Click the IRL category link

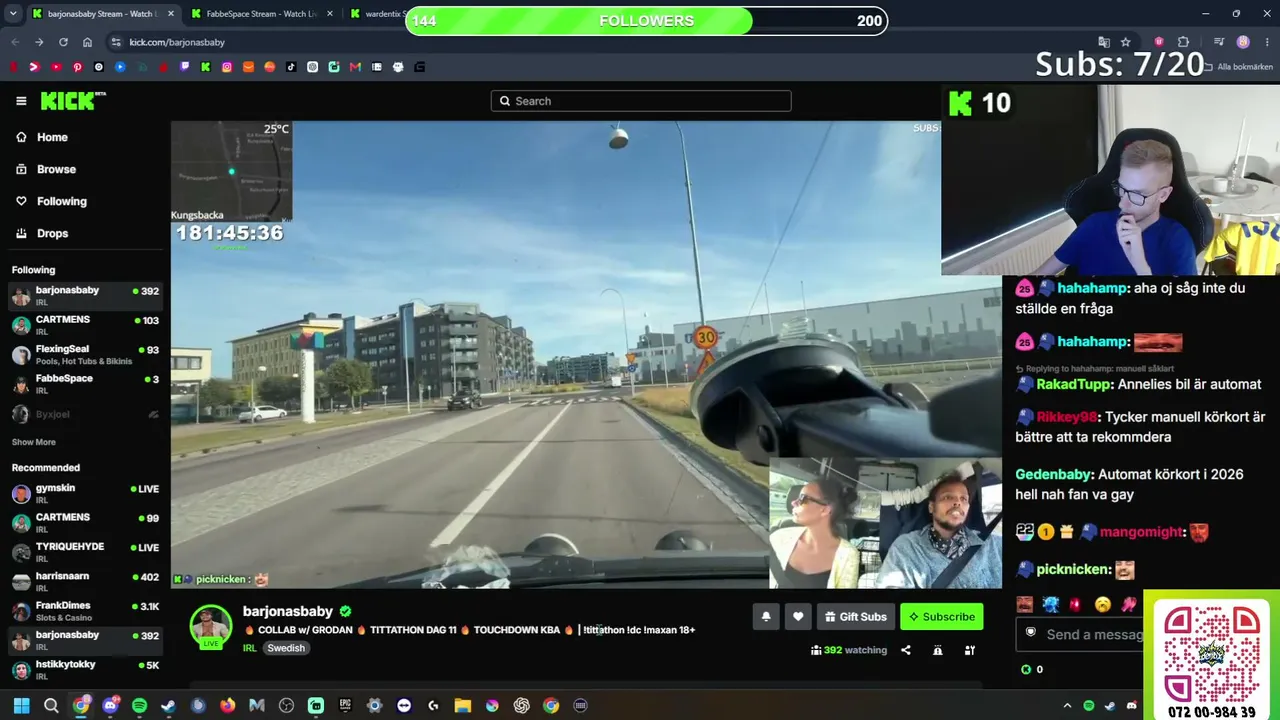(249, 648)
